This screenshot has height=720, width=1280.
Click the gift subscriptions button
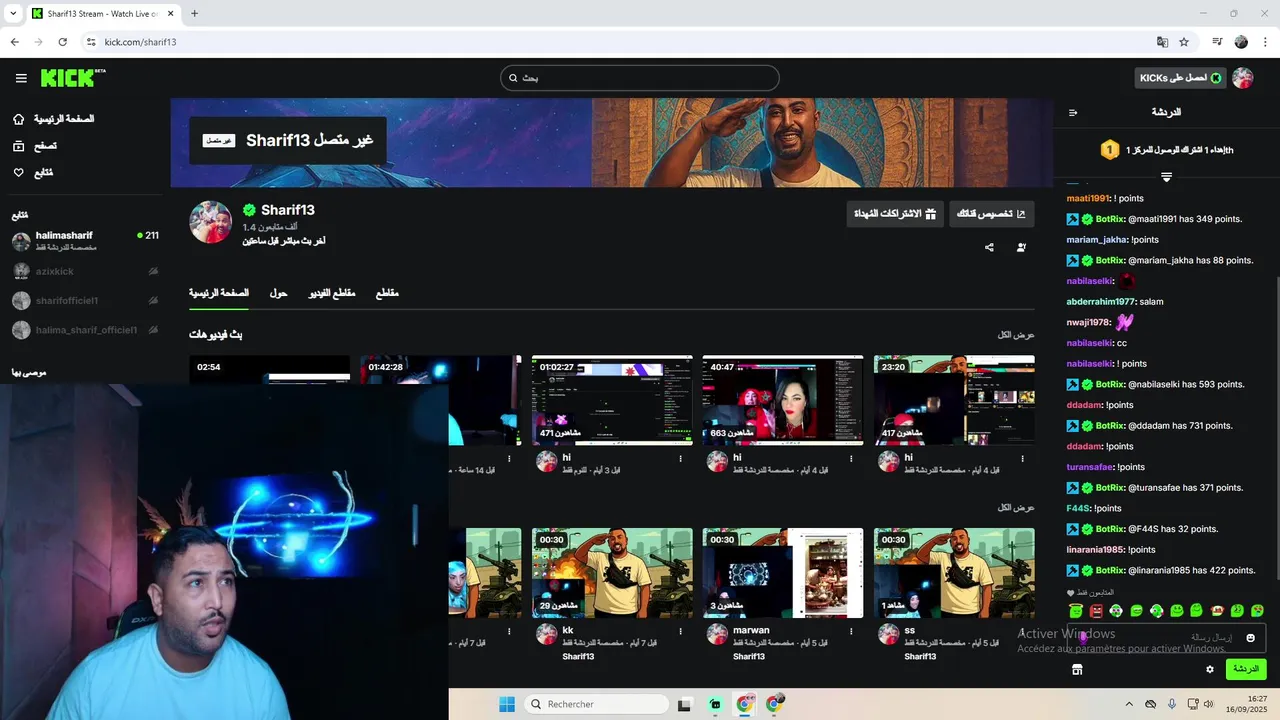coord(894,213)
